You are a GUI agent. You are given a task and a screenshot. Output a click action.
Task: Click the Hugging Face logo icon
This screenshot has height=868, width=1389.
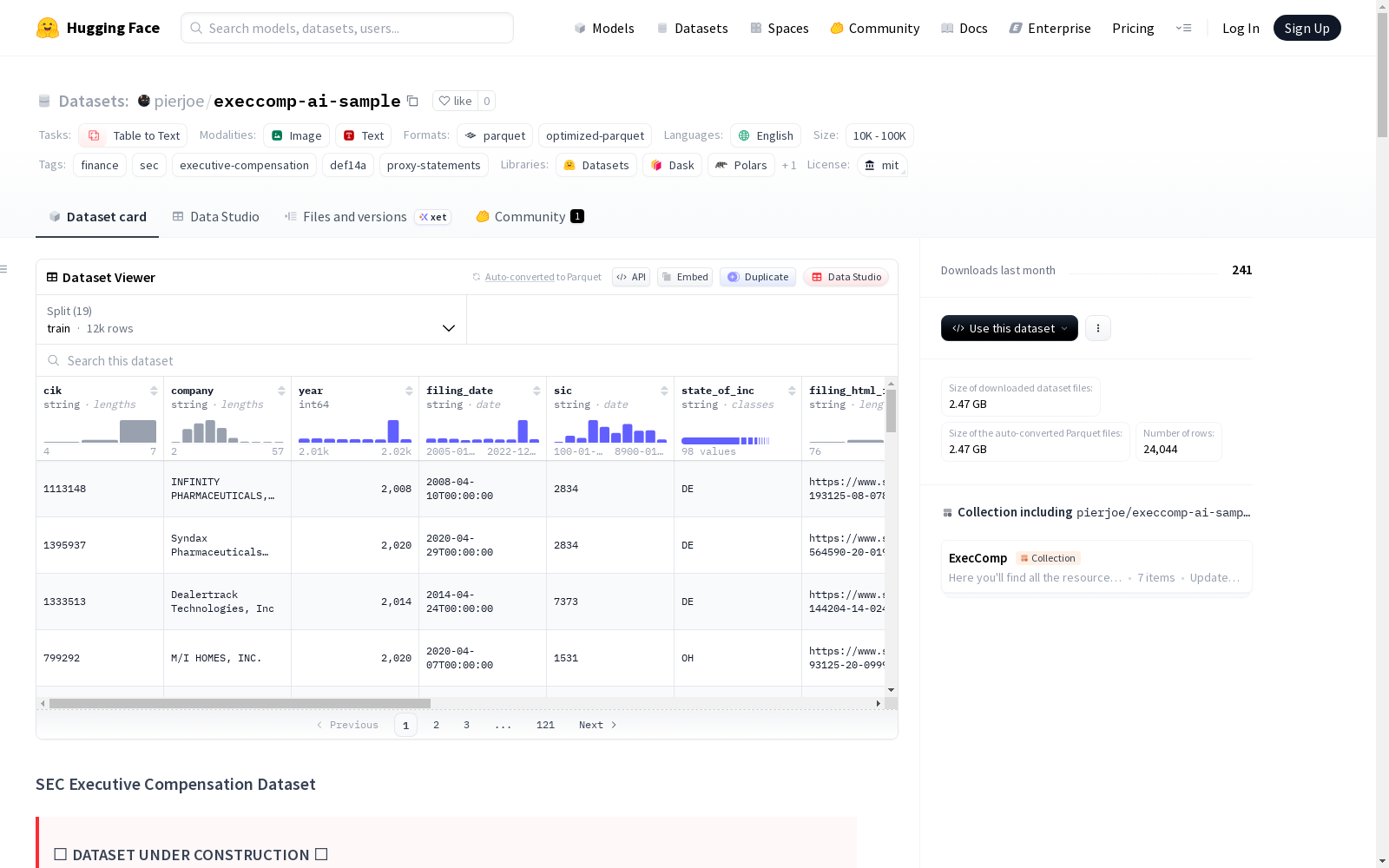[x=48, y=28]
